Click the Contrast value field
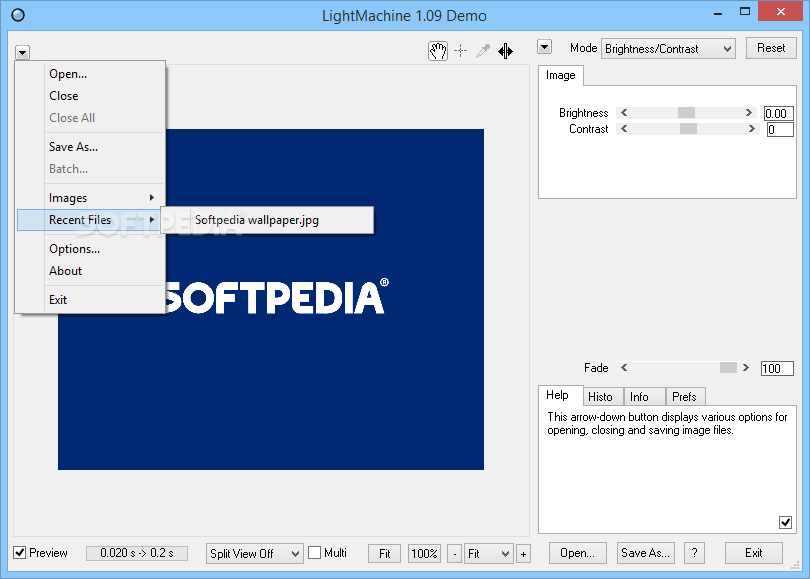This screenshot has height=579, width=810. pyautogui.click(x=780, y=130)
